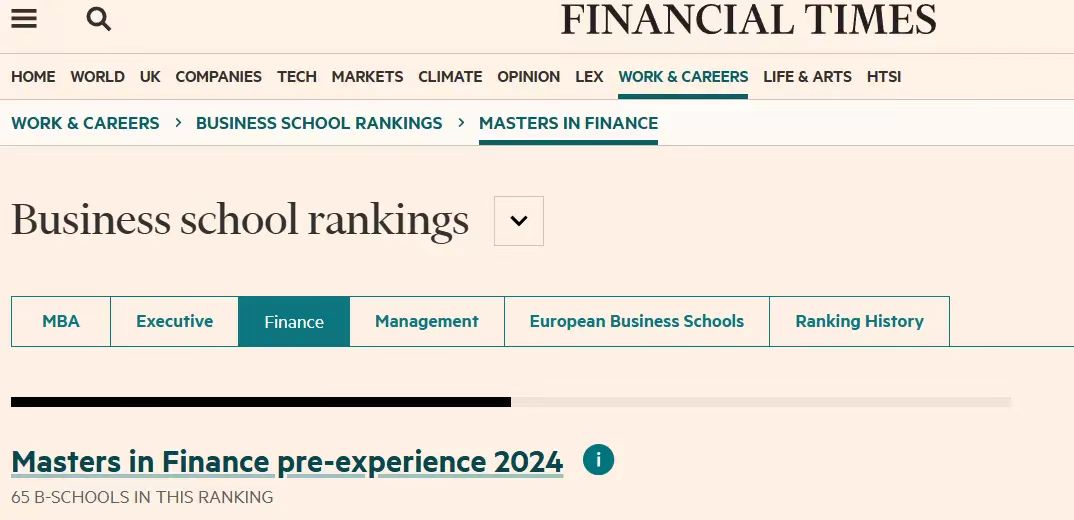Open Masters in Finance pre-experience 2024 link
Screen dimensions: 1074x520
[287, 462]
